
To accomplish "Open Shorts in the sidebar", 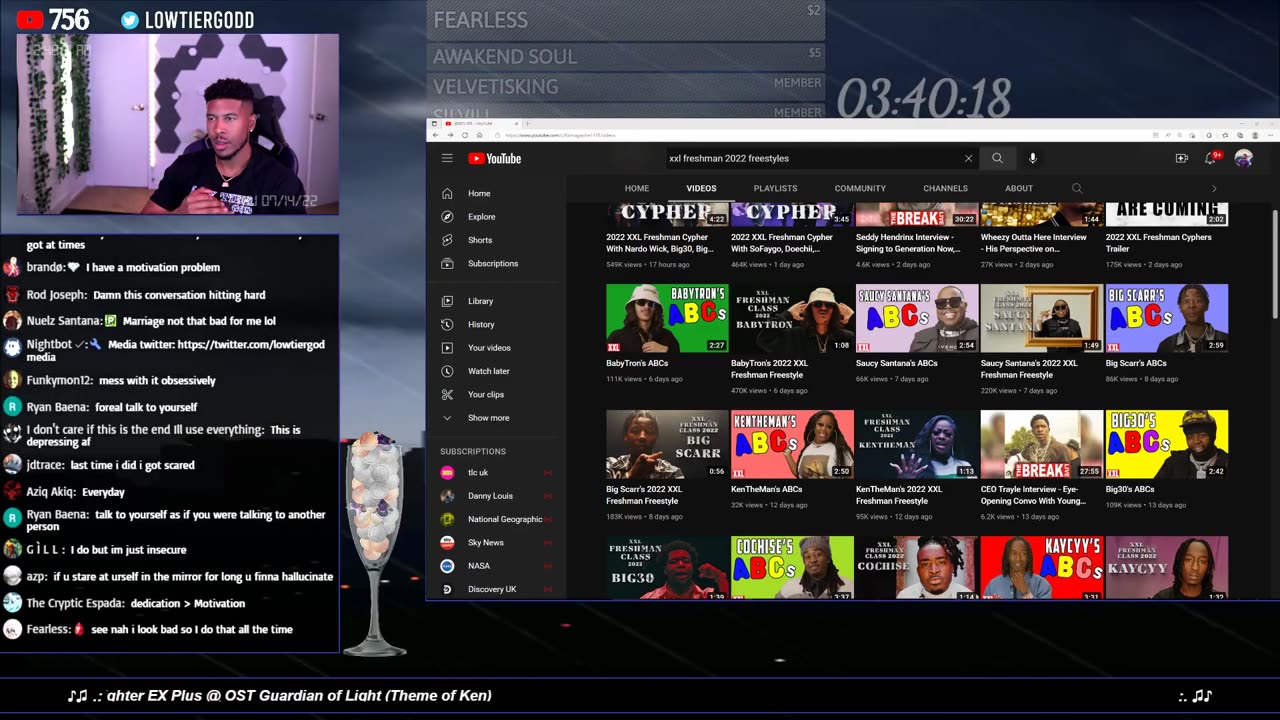I will [x=496, y=240].
